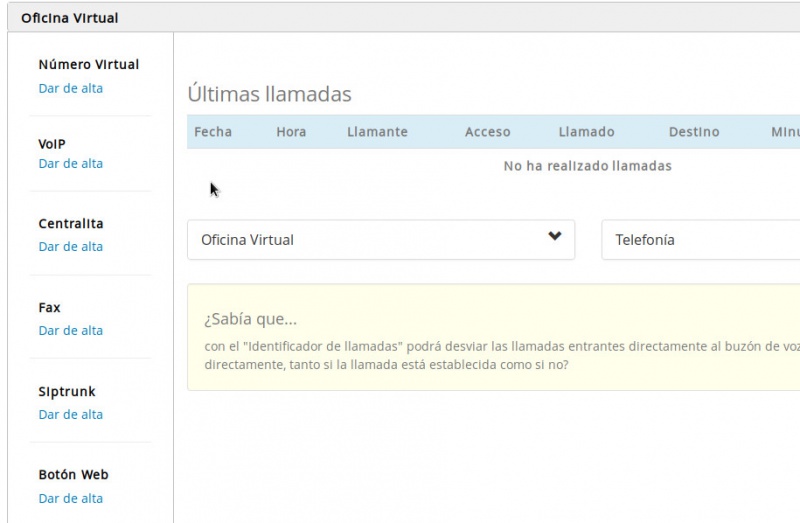Register Botón Web using Dar de alta

point(70,498)
